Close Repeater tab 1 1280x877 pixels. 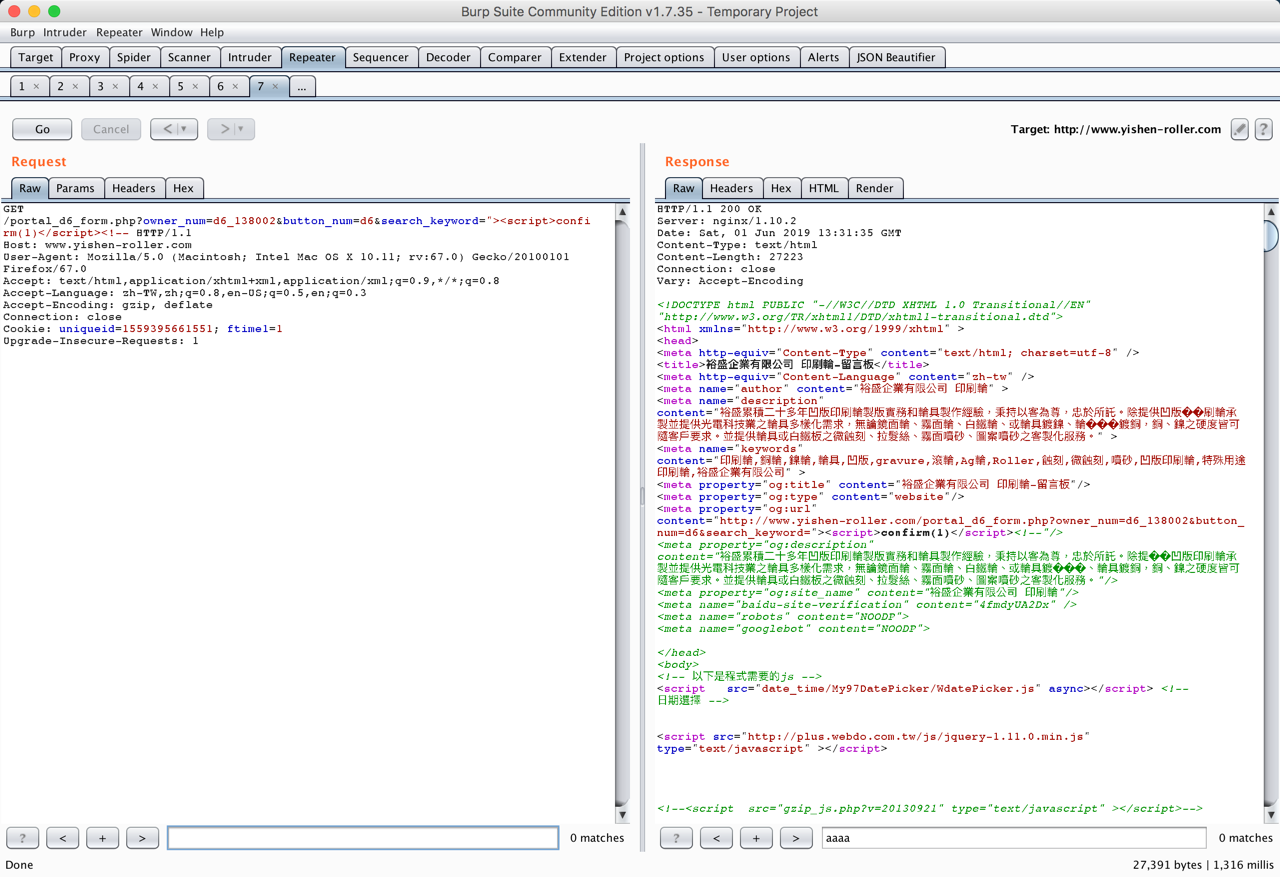pos(37,87)
